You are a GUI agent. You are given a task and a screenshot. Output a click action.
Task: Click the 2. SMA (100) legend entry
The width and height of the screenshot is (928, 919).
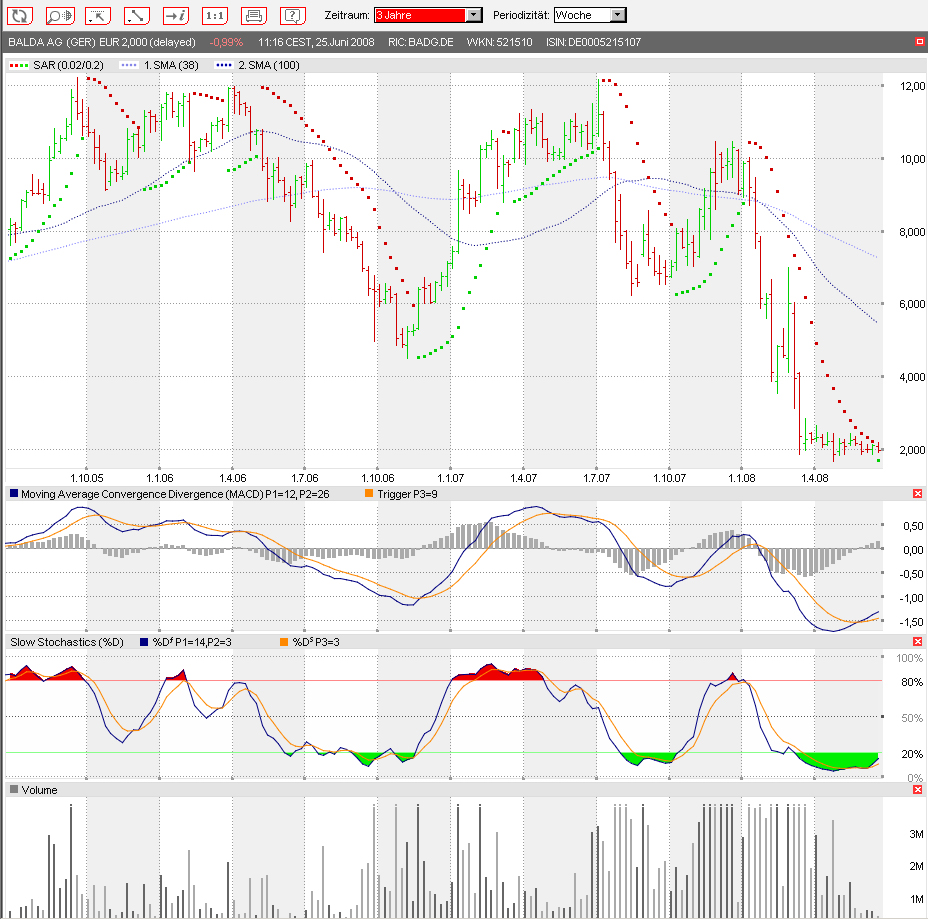point(257,65)
